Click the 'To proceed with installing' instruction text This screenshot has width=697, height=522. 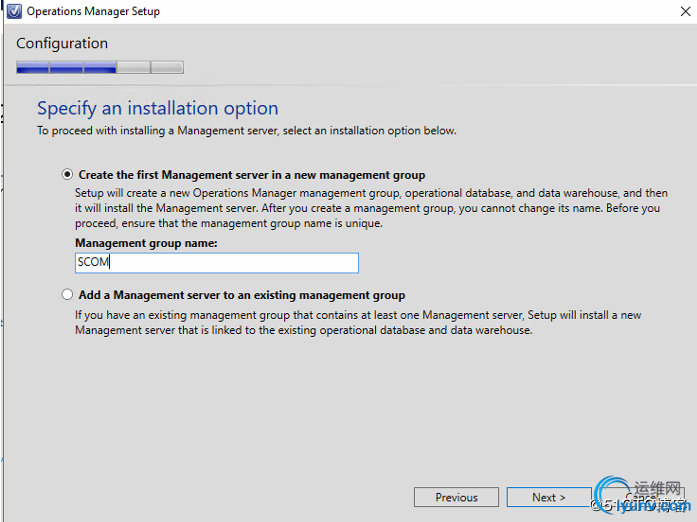pos(247,131)
